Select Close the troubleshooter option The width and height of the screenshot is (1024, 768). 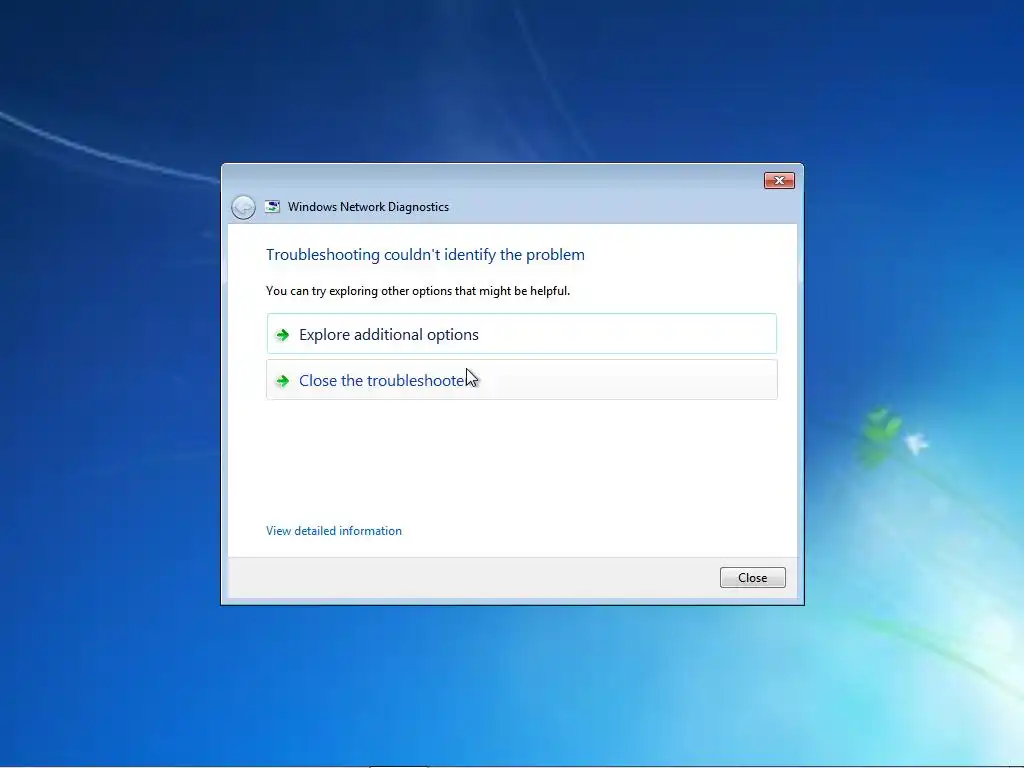tap(522, 379)
